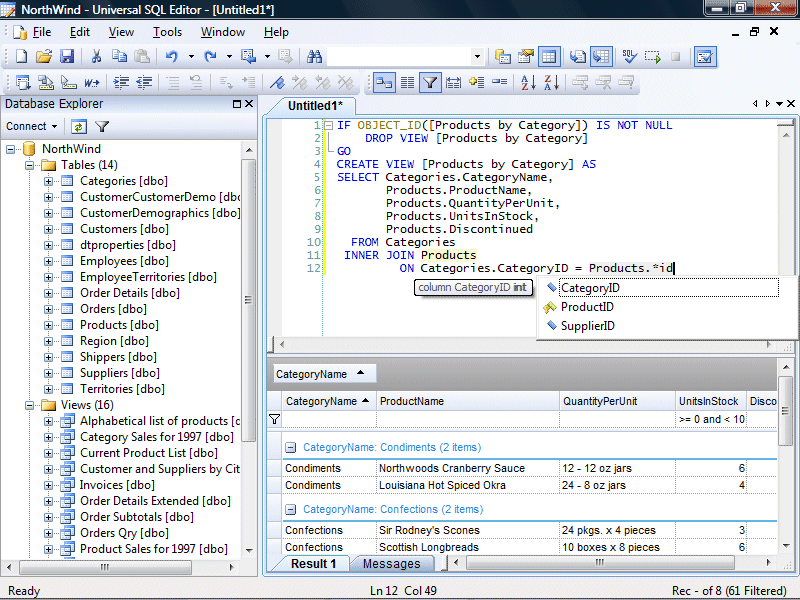The height and width of the screenshot is (600, 800).
Task: Open the File menu
Action: coord(42,32)
